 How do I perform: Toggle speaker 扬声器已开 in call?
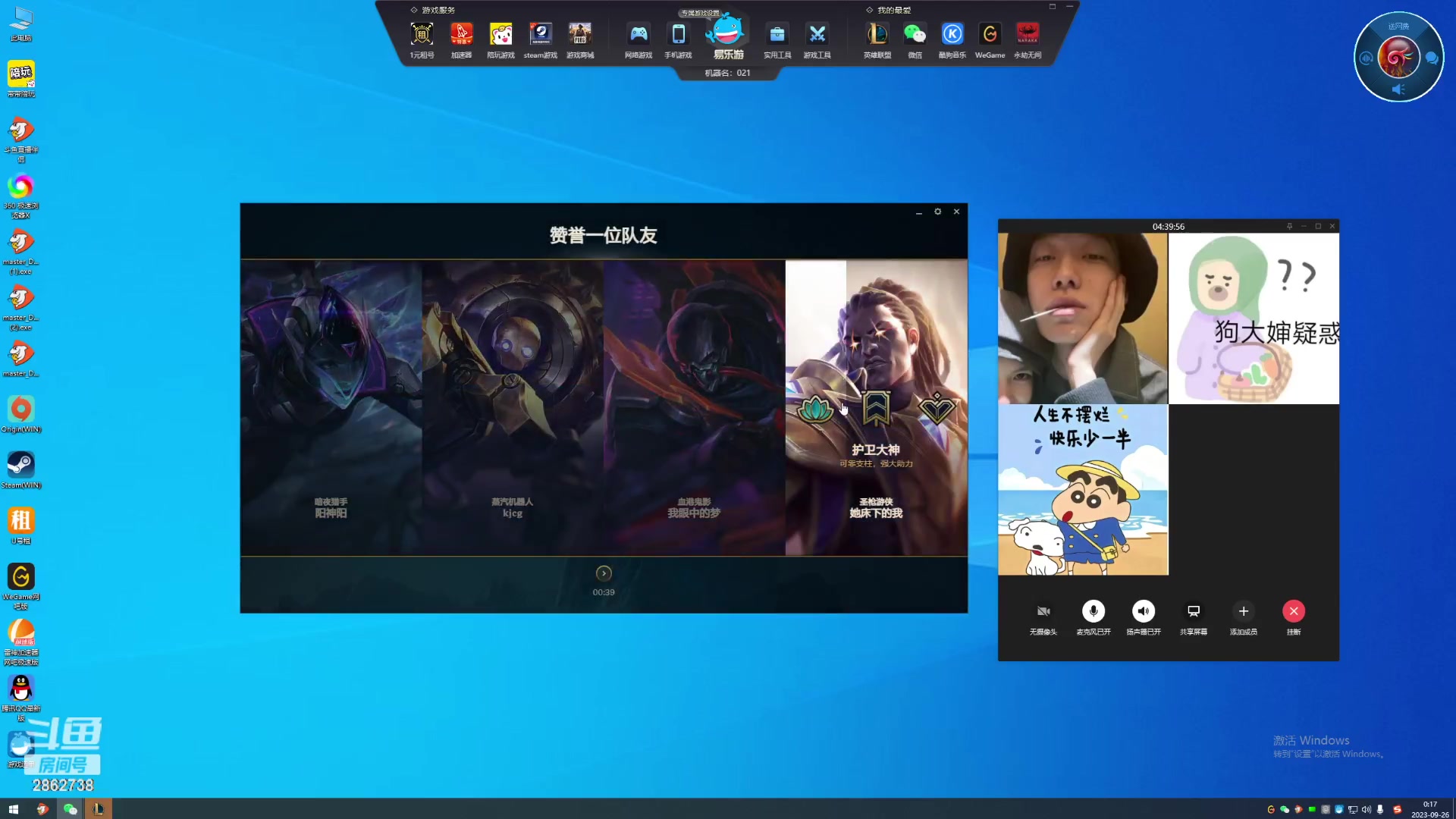1144,611
